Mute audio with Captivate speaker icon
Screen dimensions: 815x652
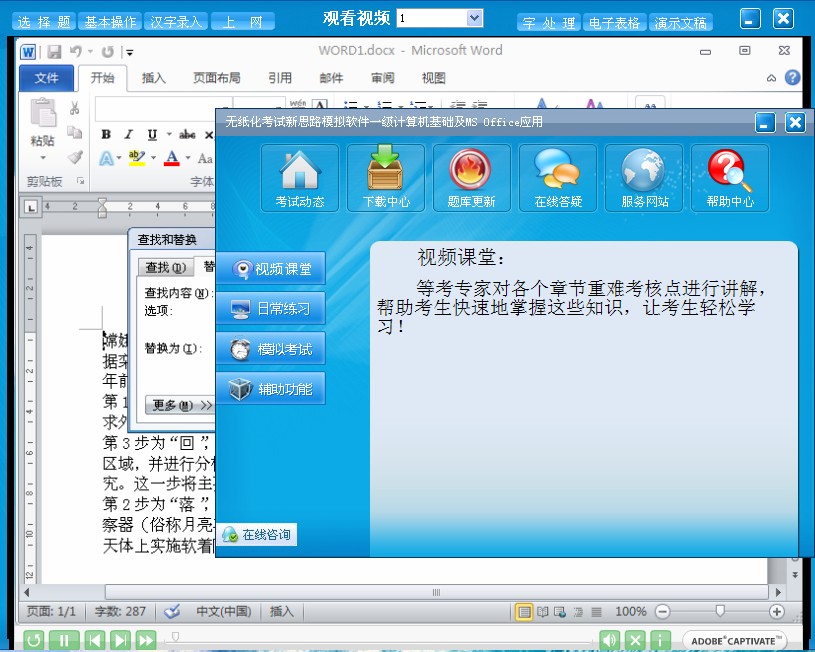tap(610, 640)
